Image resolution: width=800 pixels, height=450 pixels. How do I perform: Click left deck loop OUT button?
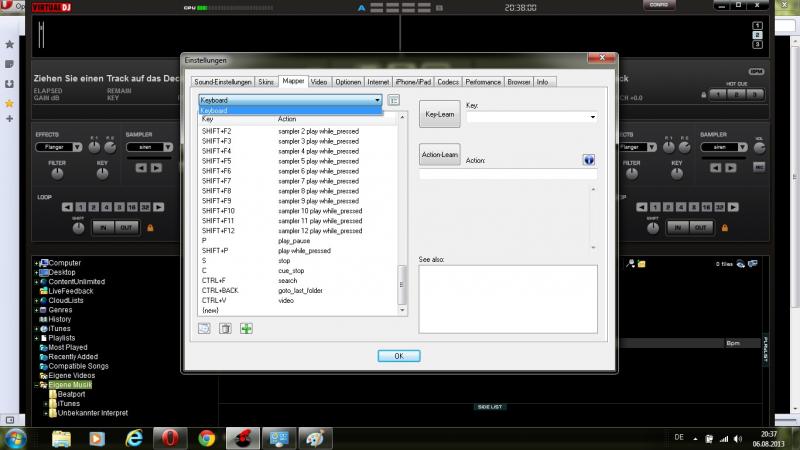(x=126, y=228)
